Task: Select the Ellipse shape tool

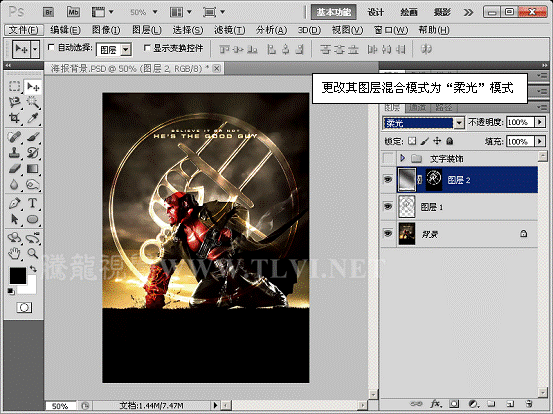Action: [33, 219]
